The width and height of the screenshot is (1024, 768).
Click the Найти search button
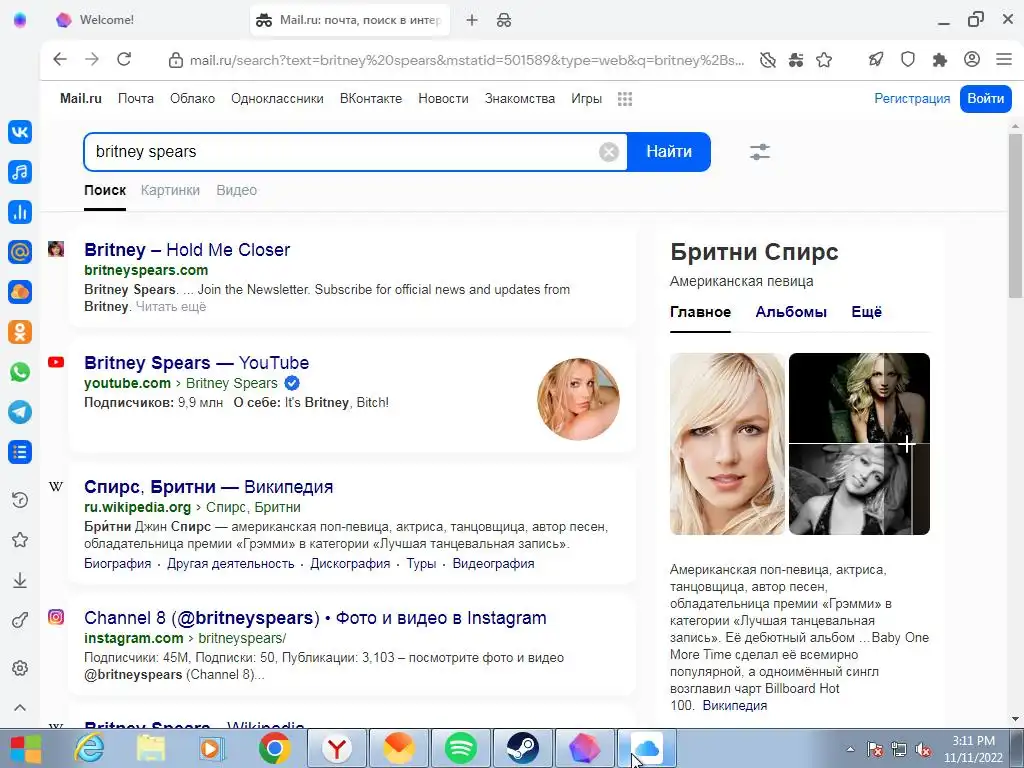coord(669,152)
